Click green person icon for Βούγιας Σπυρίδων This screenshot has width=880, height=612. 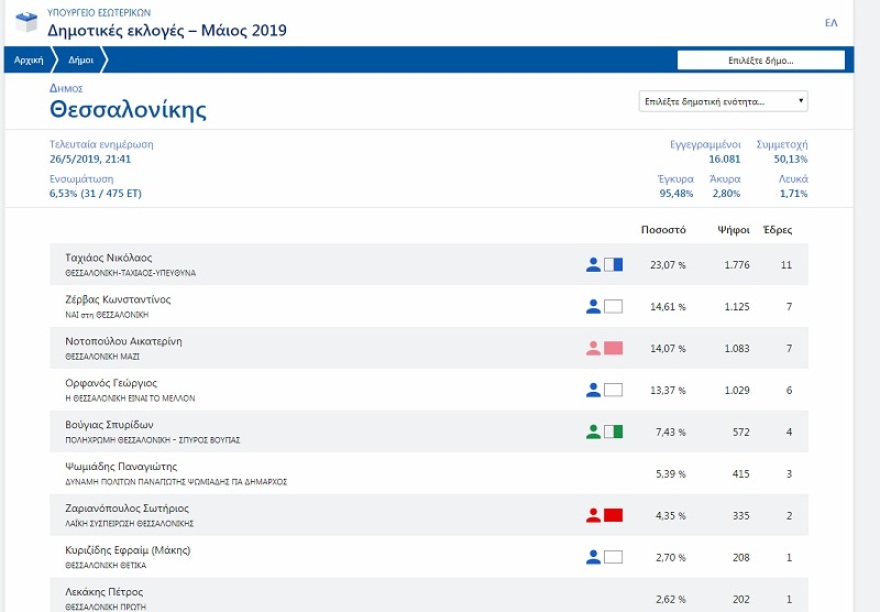(x=593, y=432)
